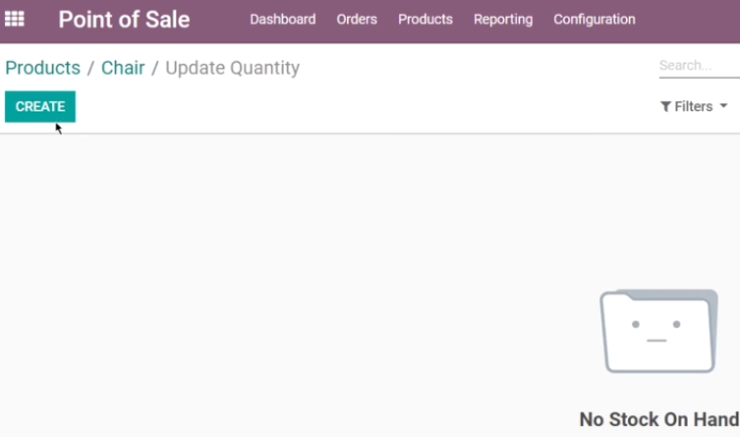Screen dimensions: 740x437
Task: Click the funnel icon beside Filters
Action: click(x=665, y=107)
